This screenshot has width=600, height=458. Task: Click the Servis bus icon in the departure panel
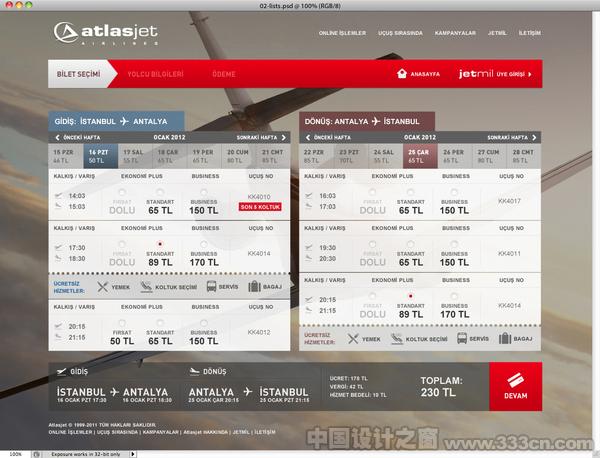click(x=211, y=286)
